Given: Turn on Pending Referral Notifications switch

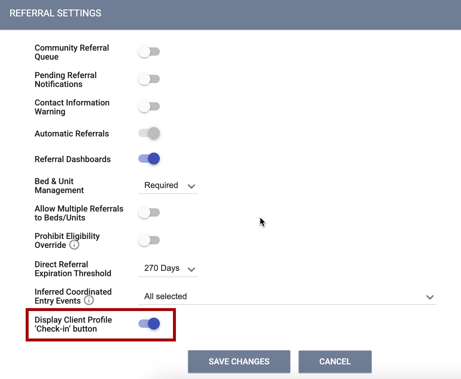Looking at the screenshot, I should (149, 79).
